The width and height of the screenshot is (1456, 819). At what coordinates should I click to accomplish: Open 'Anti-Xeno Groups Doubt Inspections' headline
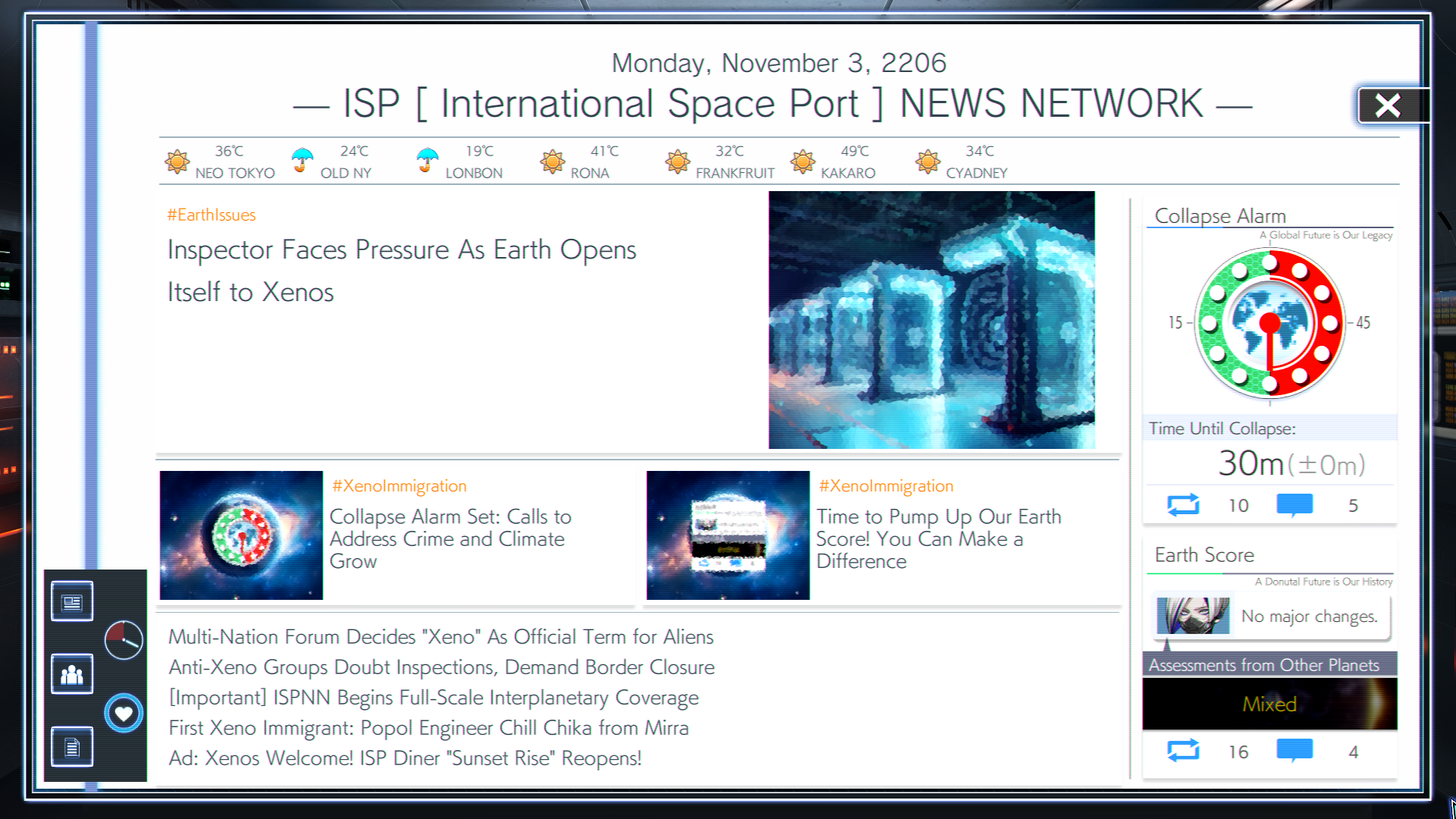pos(441,667)
